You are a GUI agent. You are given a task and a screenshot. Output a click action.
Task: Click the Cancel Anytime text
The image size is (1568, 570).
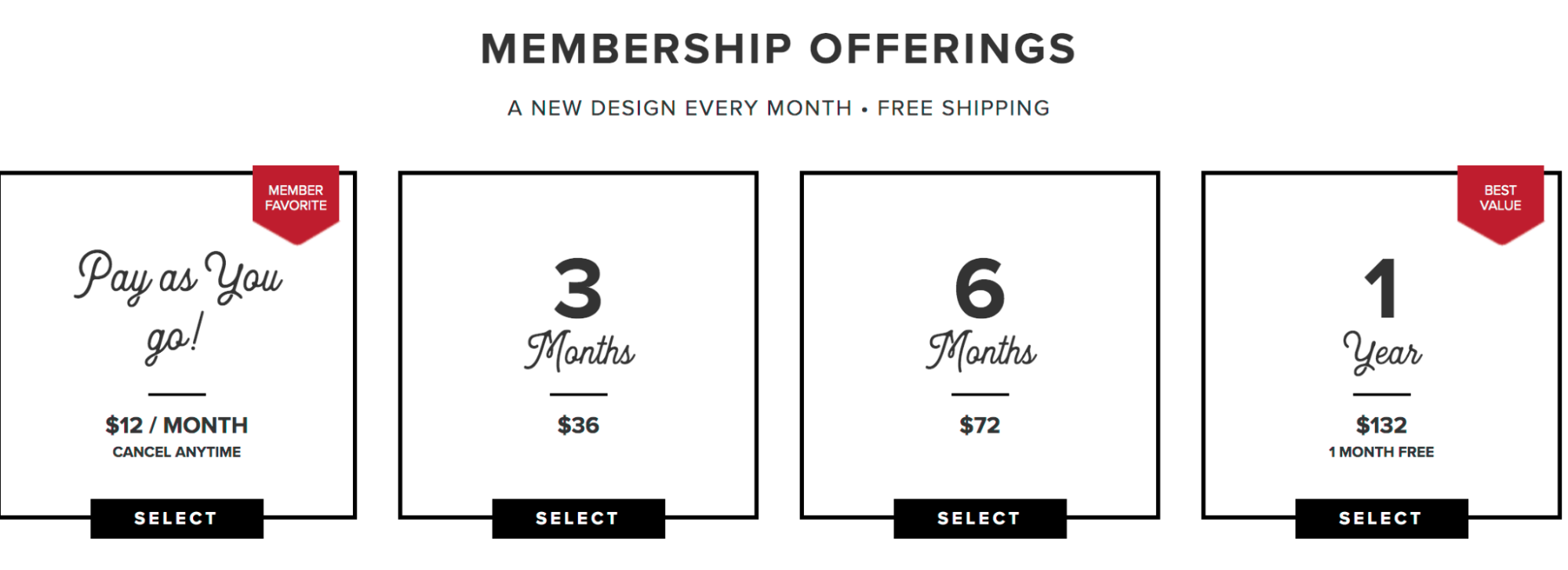176,452
